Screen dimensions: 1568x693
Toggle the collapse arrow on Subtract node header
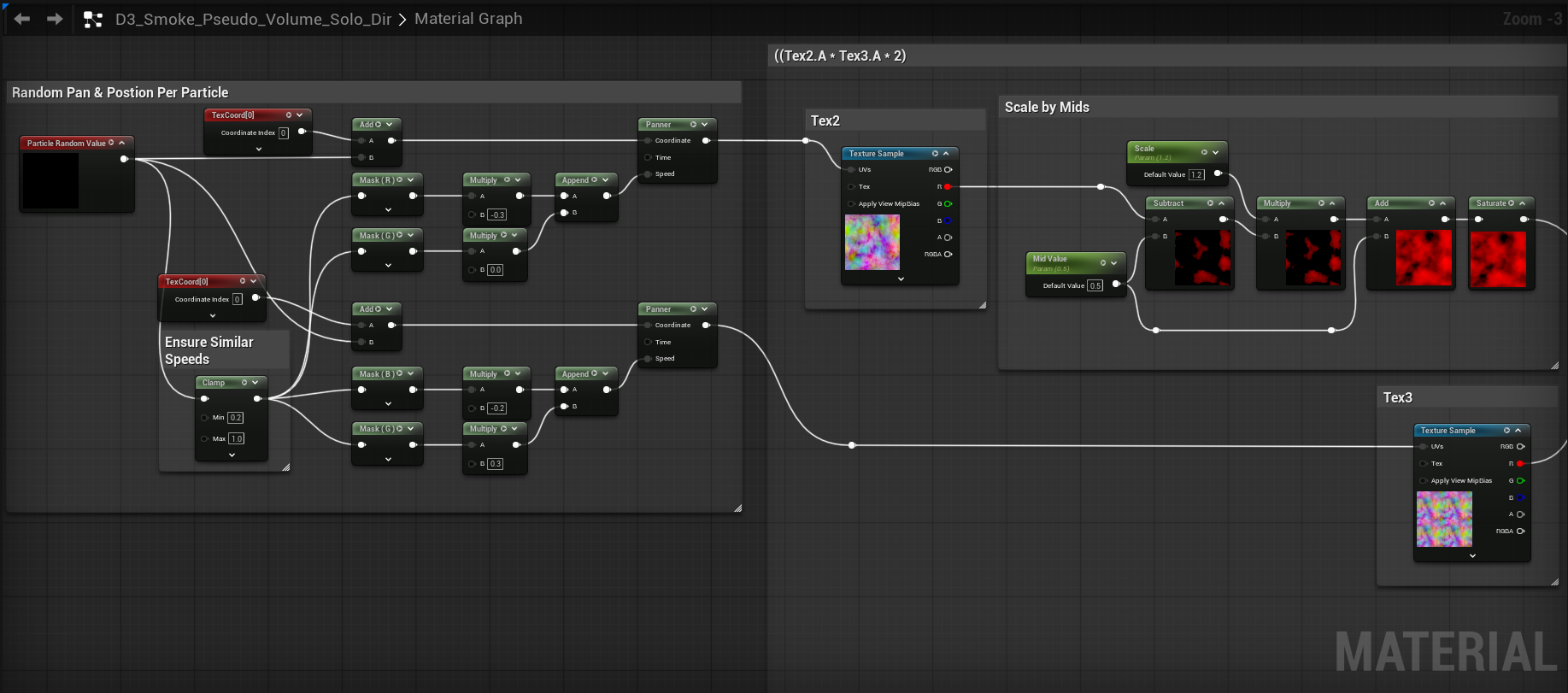tap(1221, 203)
